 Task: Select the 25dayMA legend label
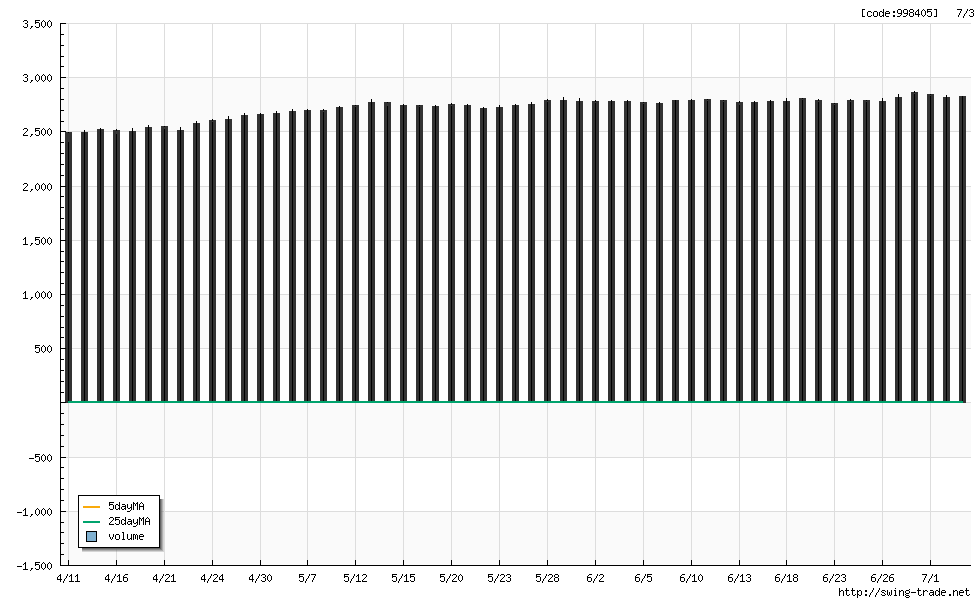click(129, 521)
